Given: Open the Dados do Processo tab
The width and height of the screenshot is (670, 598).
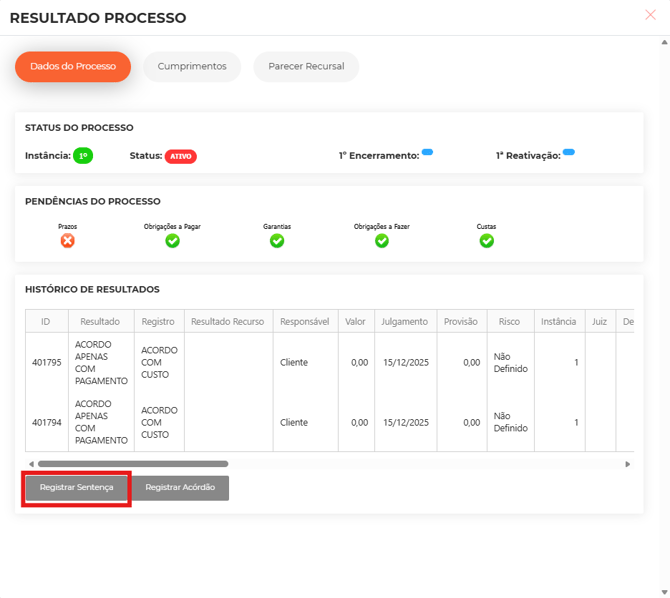Looking at the screenshot, I should [73, 67].
